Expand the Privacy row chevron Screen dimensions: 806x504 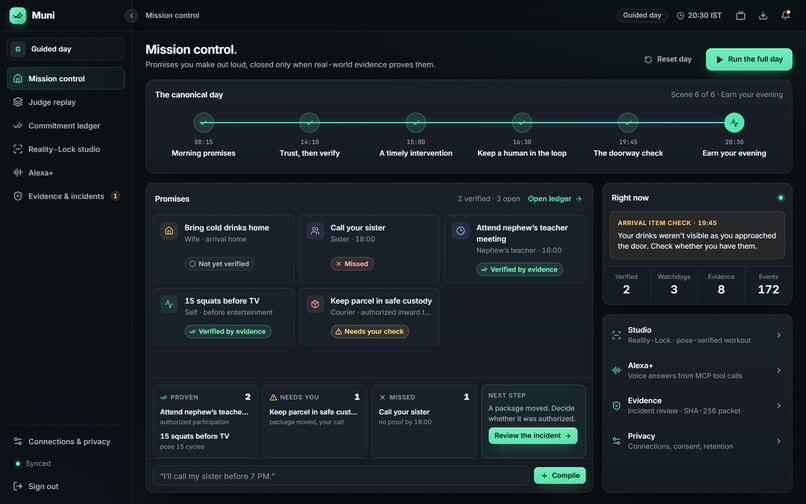pyautogui.click(x=779, y=441)
